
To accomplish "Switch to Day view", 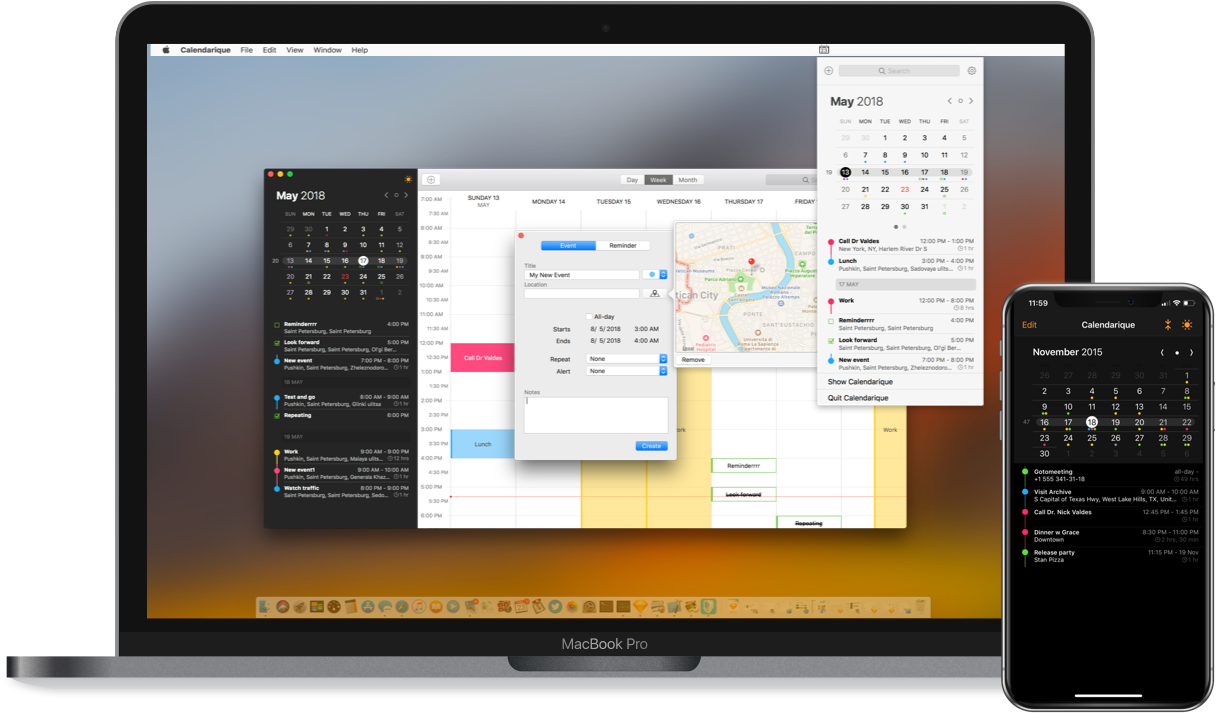I will [632, 180].
